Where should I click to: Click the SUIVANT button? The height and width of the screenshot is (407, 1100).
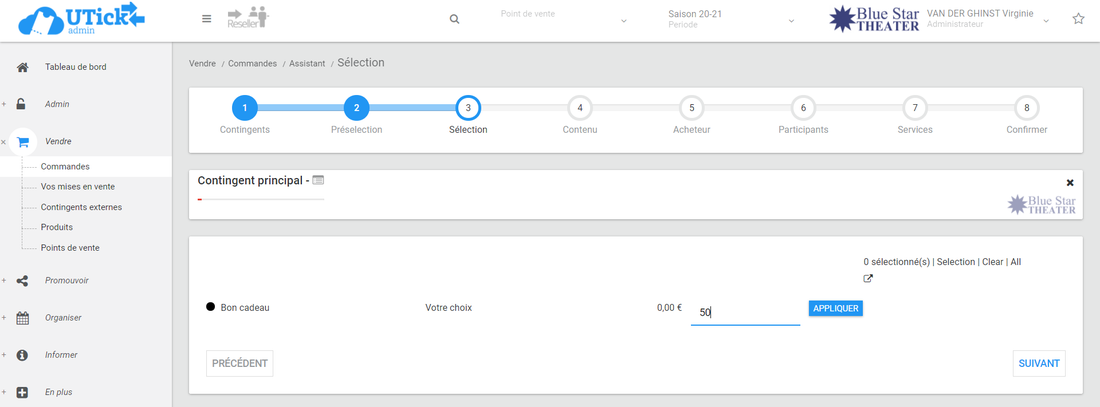tap(1038, 363)
